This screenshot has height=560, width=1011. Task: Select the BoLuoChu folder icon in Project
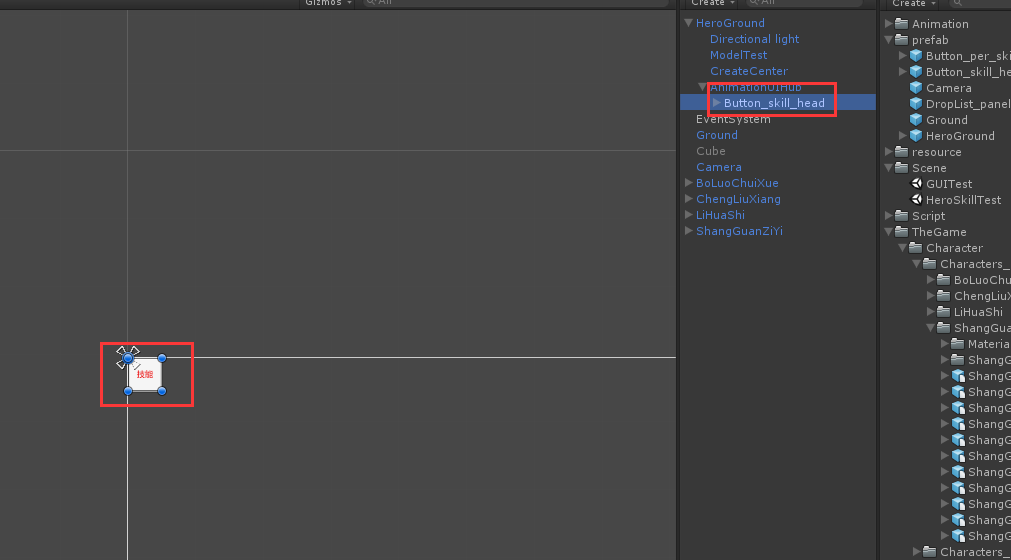pos(943,280)
